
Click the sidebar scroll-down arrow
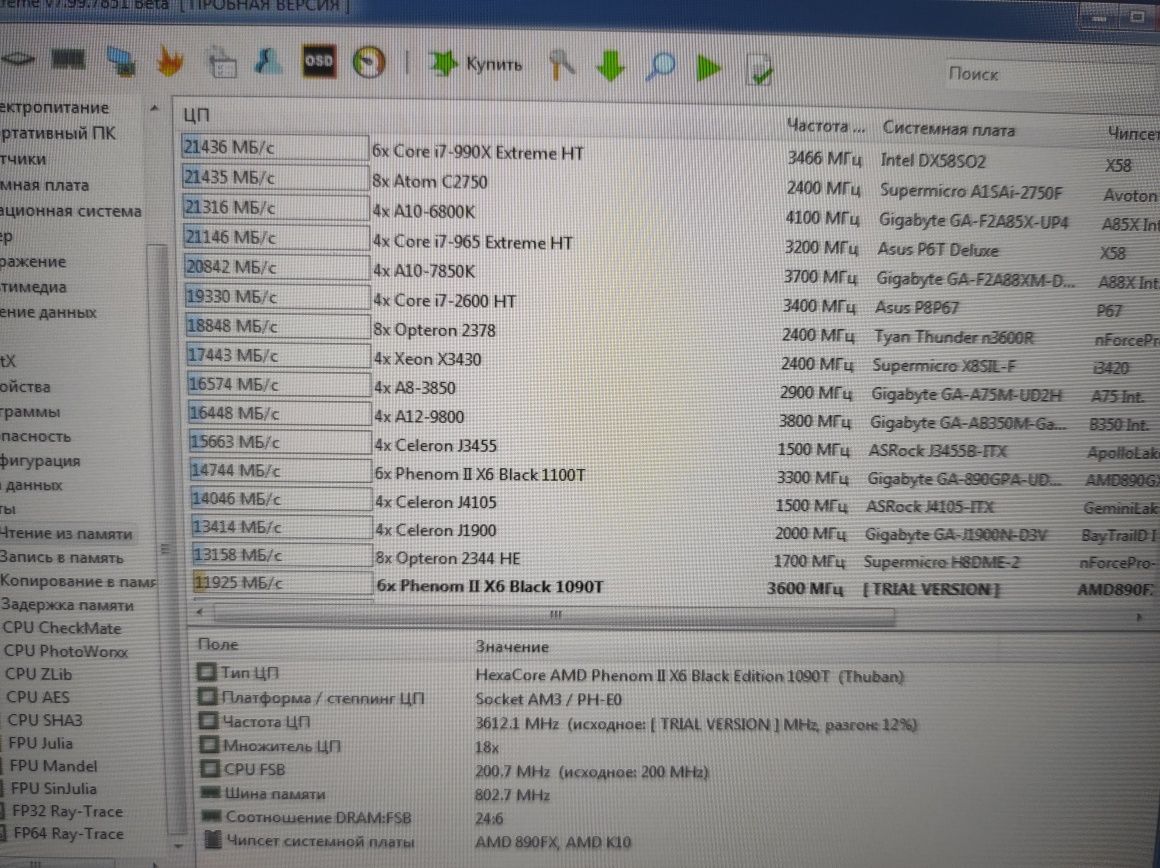click(178, 844)
